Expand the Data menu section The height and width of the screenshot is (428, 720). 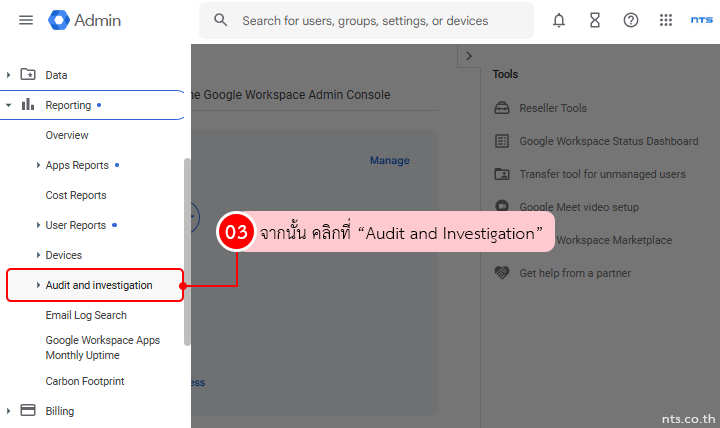click(x=9, y=75)
